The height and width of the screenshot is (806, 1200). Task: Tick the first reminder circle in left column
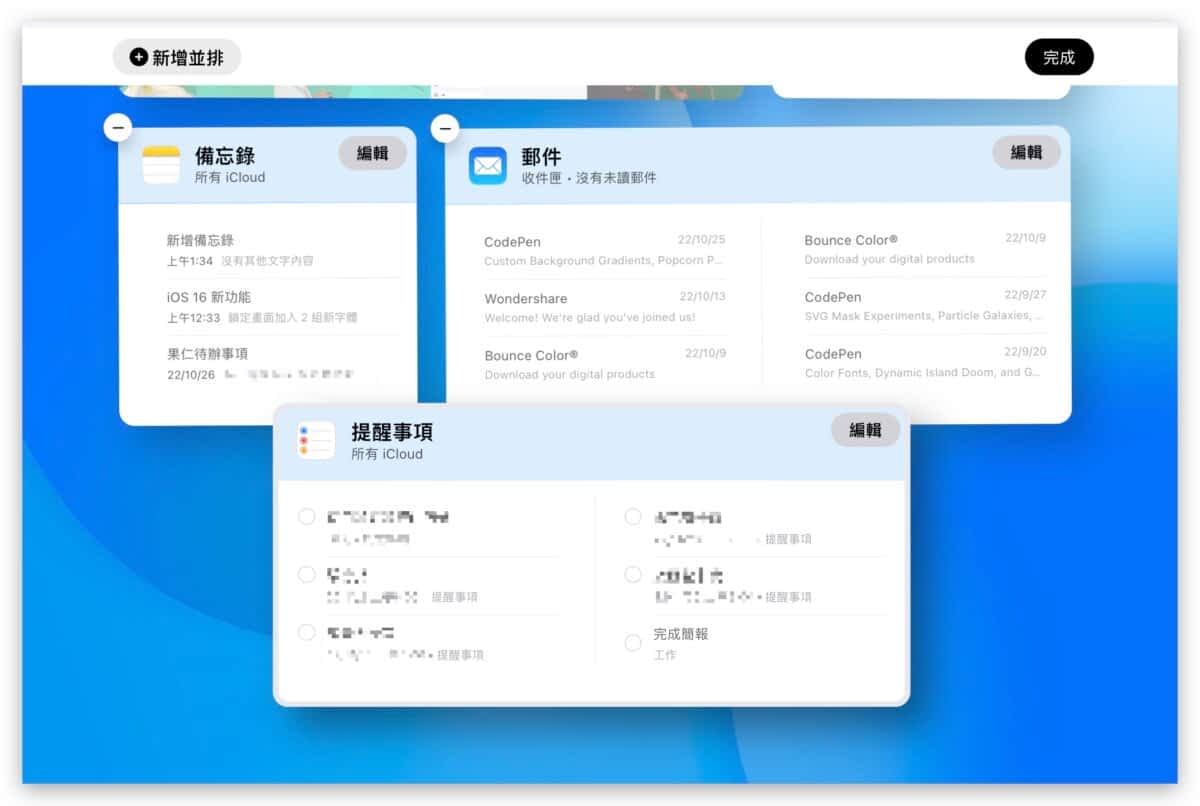pos(307,517)
